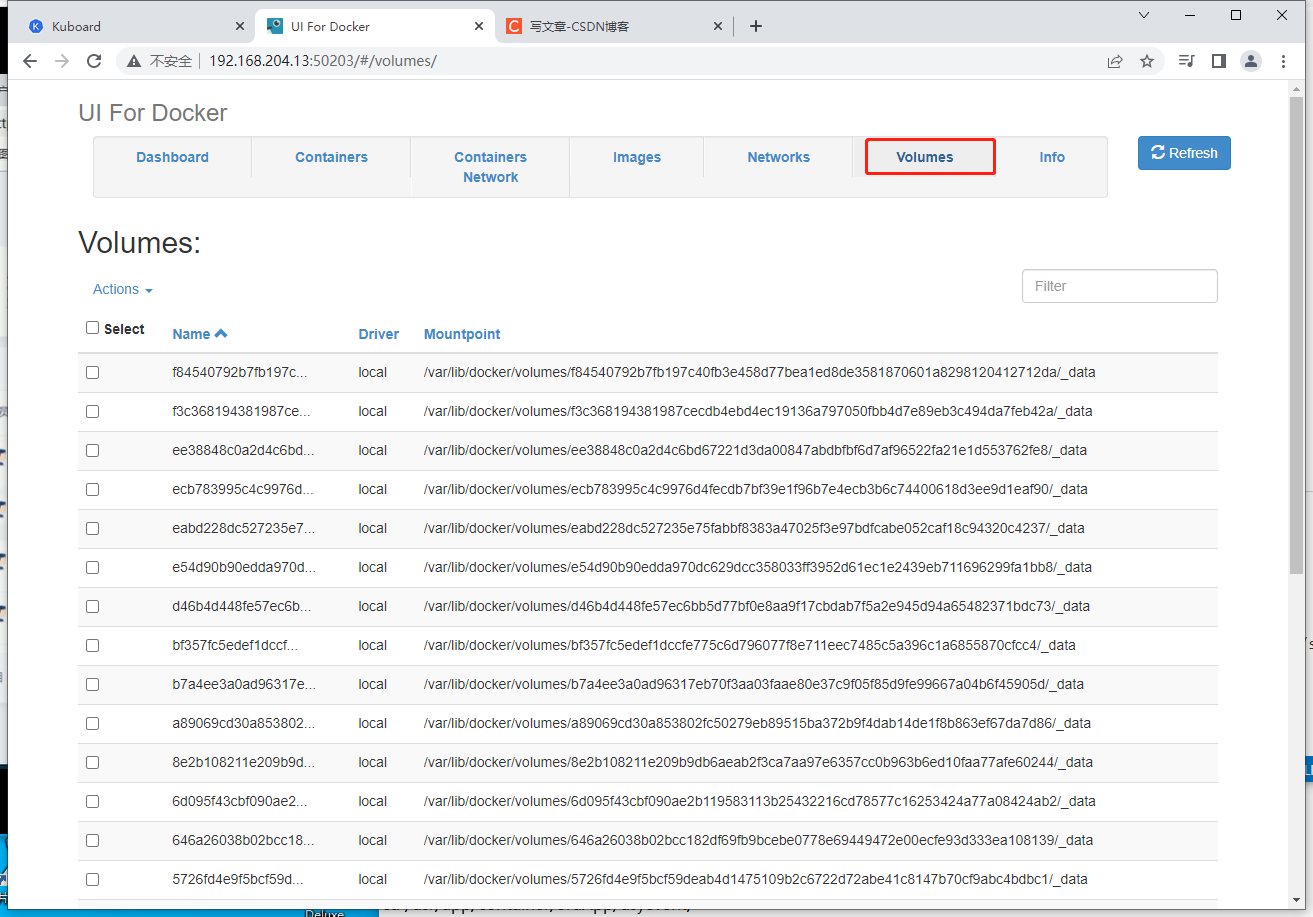Click the scrollbar up arrow
The height and width of the screenshot is (917, 1313).
coord(1297,89)
